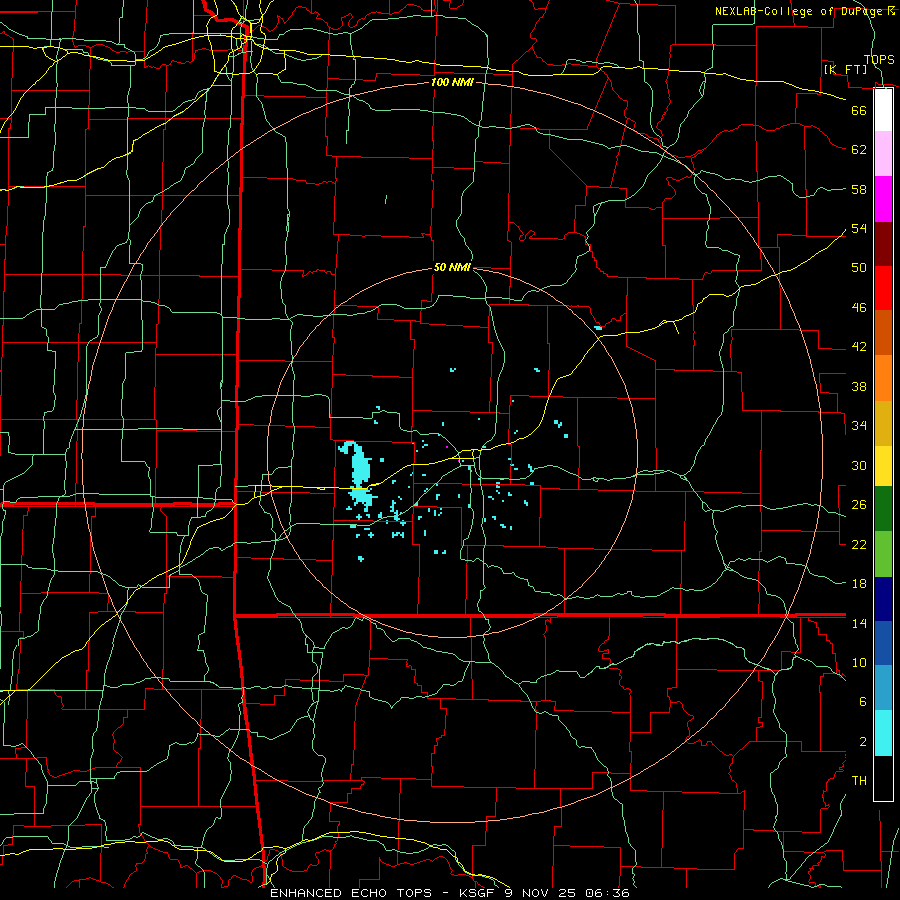
Task: Click the 'ENHANCED ECHO TOPS' product title
Action: (350, 893)
